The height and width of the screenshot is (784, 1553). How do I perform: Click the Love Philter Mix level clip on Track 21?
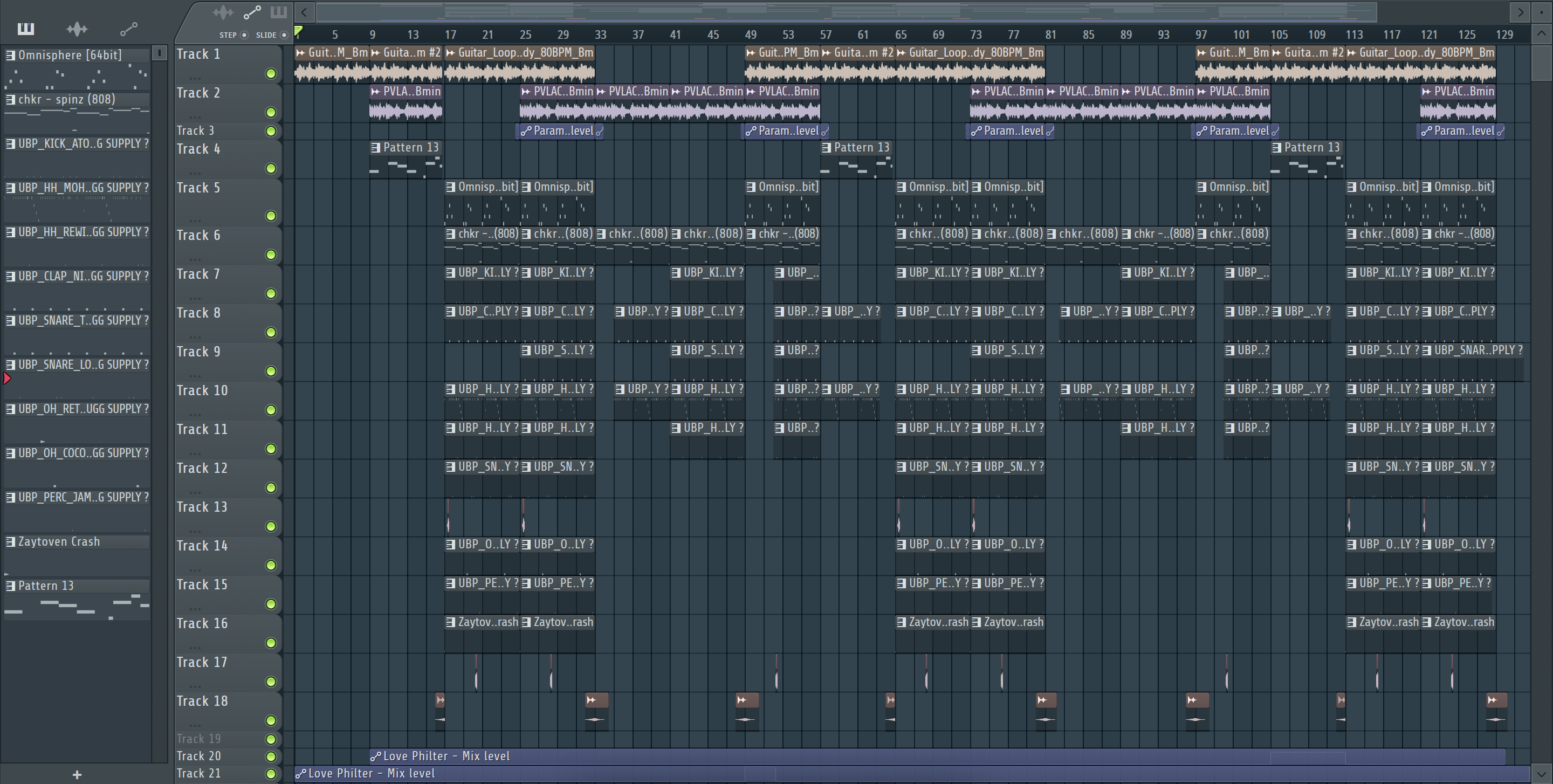coord(372,773)
